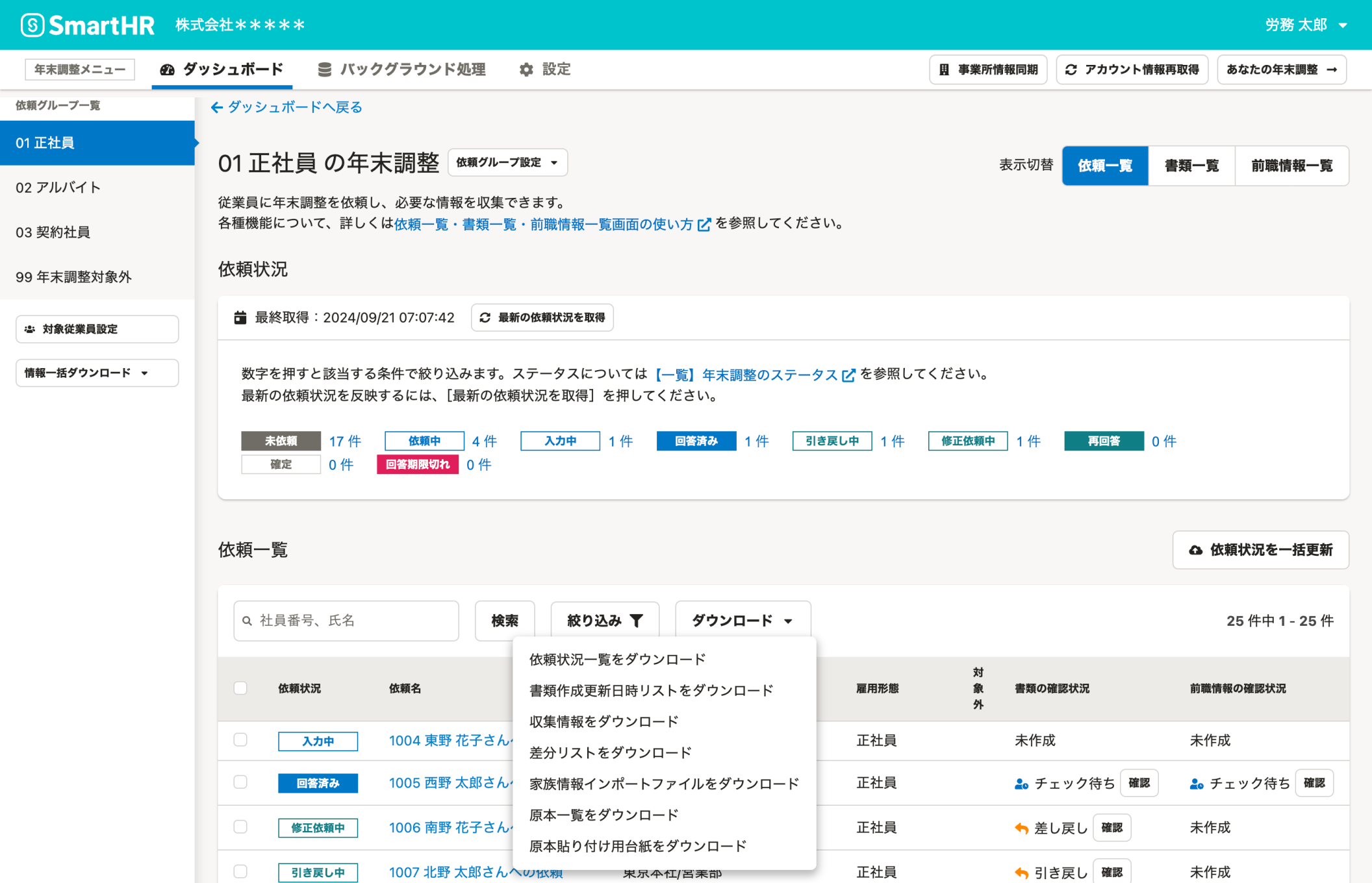1372x883 pixels.
Task: Click the SmartHR logo
Action: click(x=88, y=25)
